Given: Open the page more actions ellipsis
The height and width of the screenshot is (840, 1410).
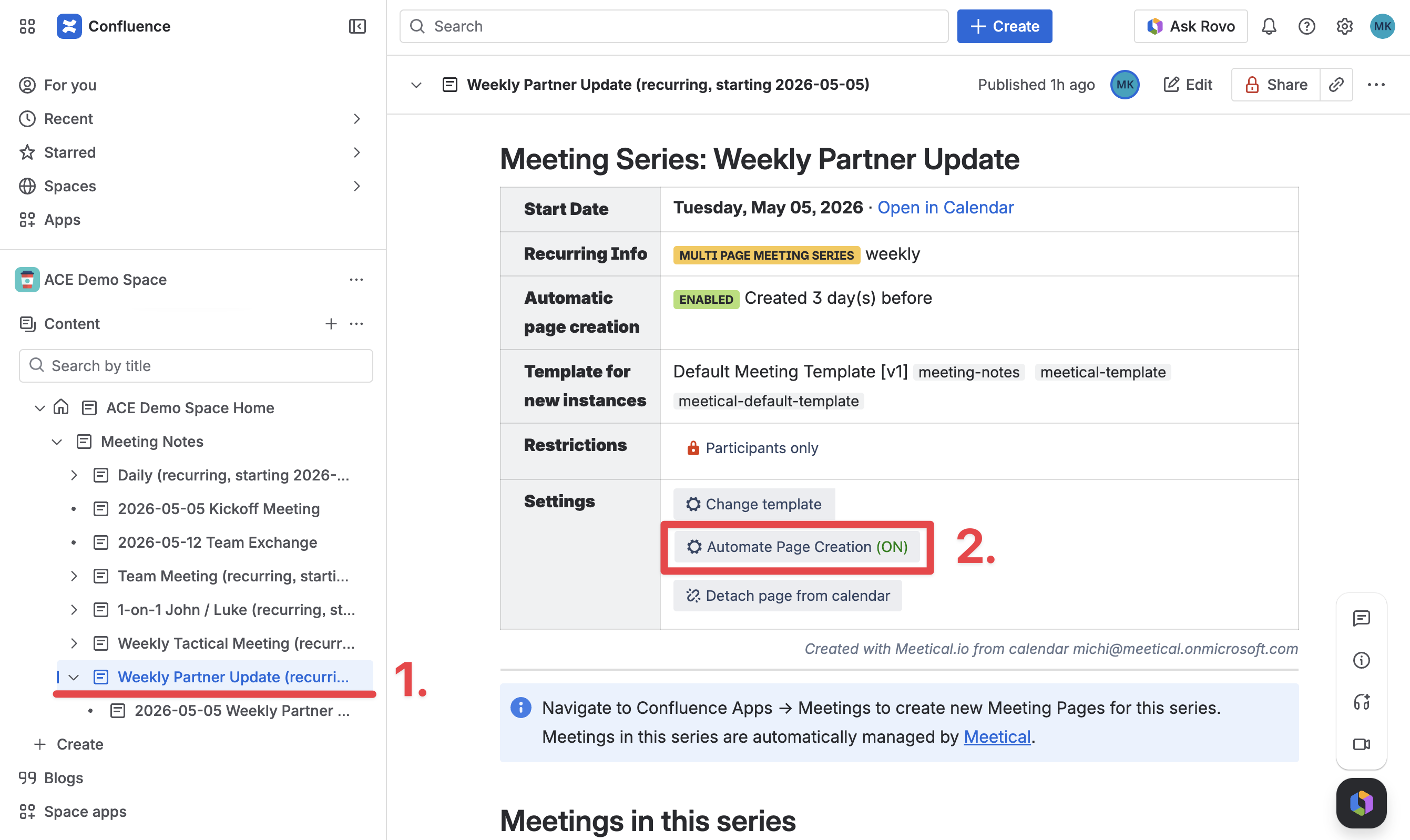Looking at the screenshot, I should coord(1376,85).
